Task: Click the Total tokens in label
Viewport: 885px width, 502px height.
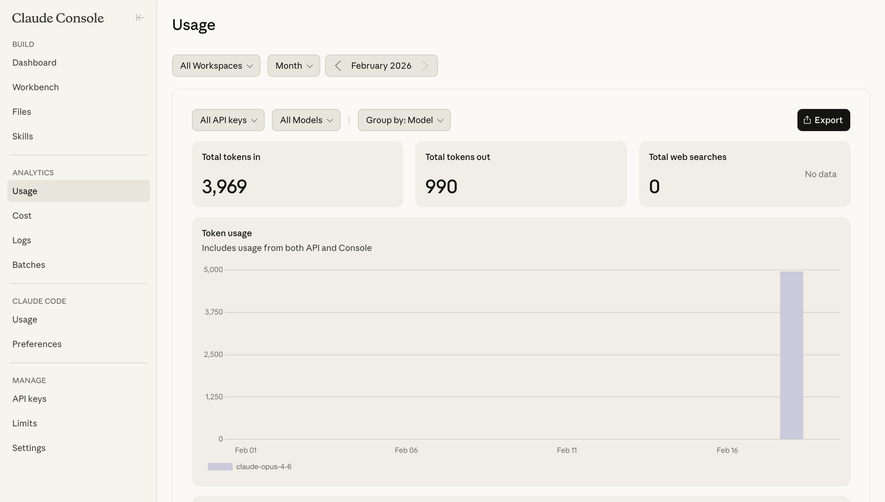Action: click(231, 157)
